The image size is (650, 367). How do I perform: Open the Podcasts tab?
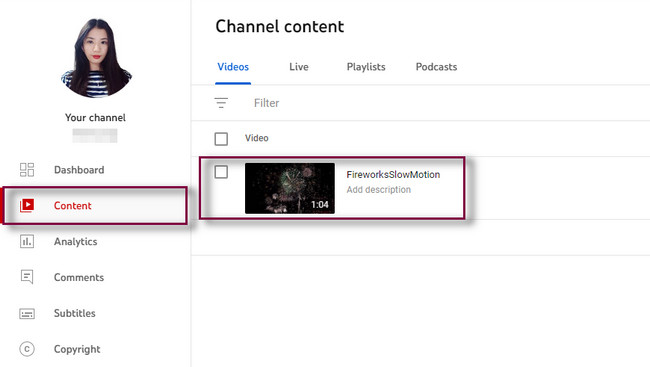click(x=436, y=67)
